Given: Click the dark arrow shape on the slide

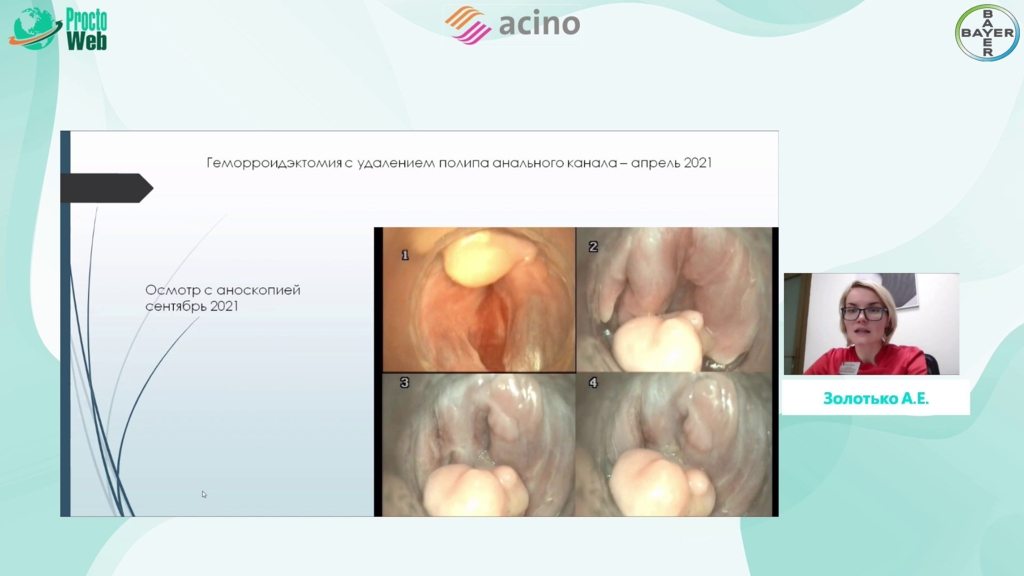Looking at the screenshot, I should click(108, 188).
